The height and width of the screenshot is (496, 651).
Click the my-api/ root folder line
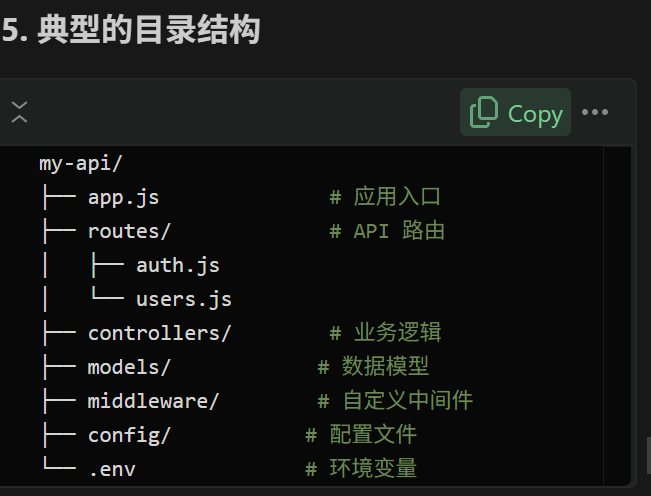point(80,164)
